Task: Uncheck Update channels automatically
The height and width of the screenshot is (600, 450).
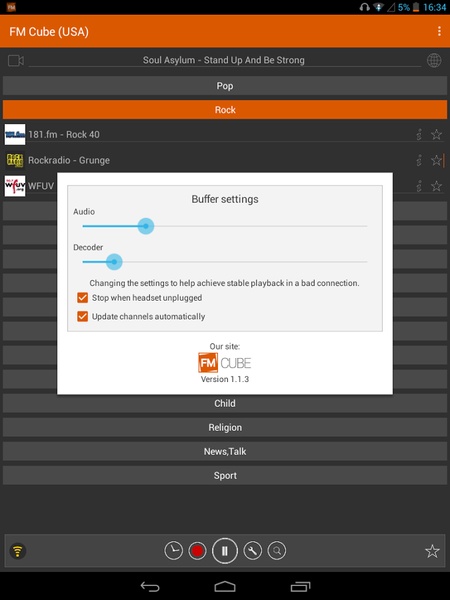Action: pos(82,316)
